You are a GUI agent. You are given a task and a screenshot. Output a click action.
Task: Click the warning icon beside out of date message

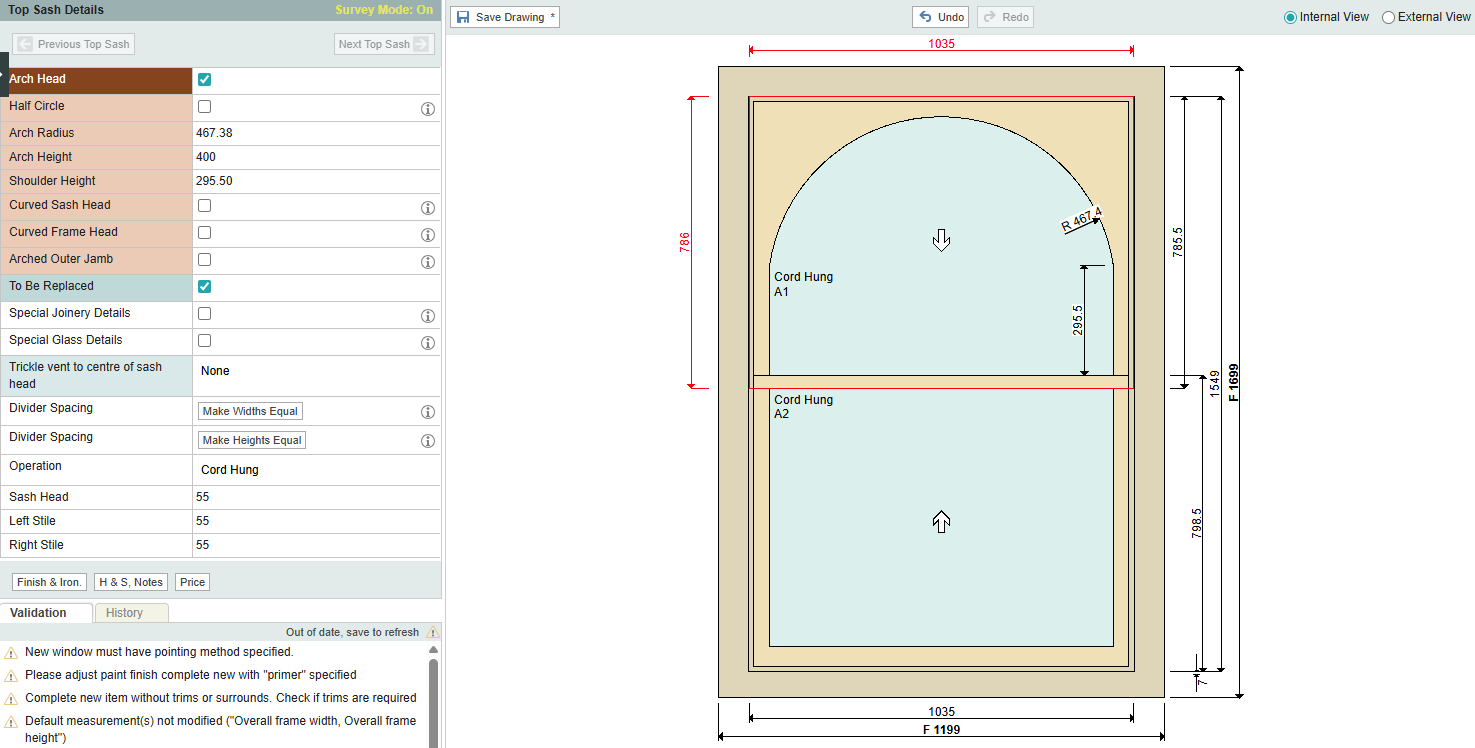pos(432,632)
